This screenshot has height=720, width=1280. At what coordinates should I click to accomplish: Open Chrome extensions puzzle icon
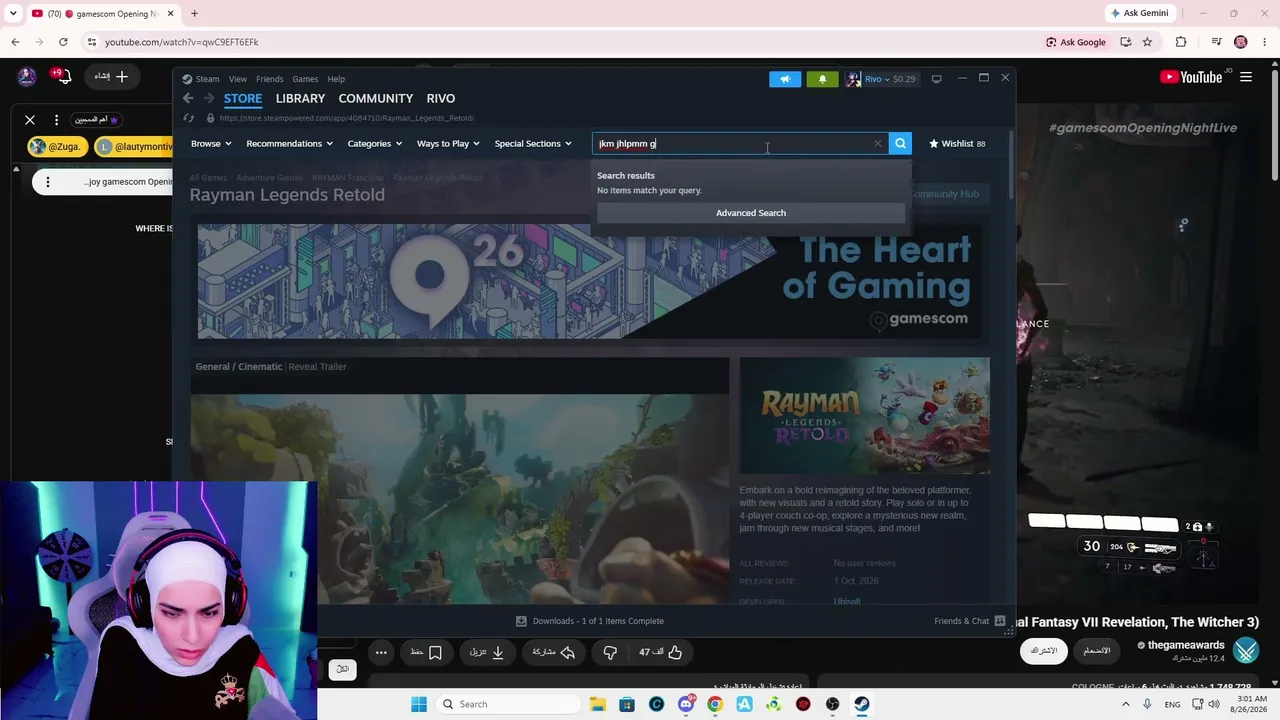pos(1181,42)
